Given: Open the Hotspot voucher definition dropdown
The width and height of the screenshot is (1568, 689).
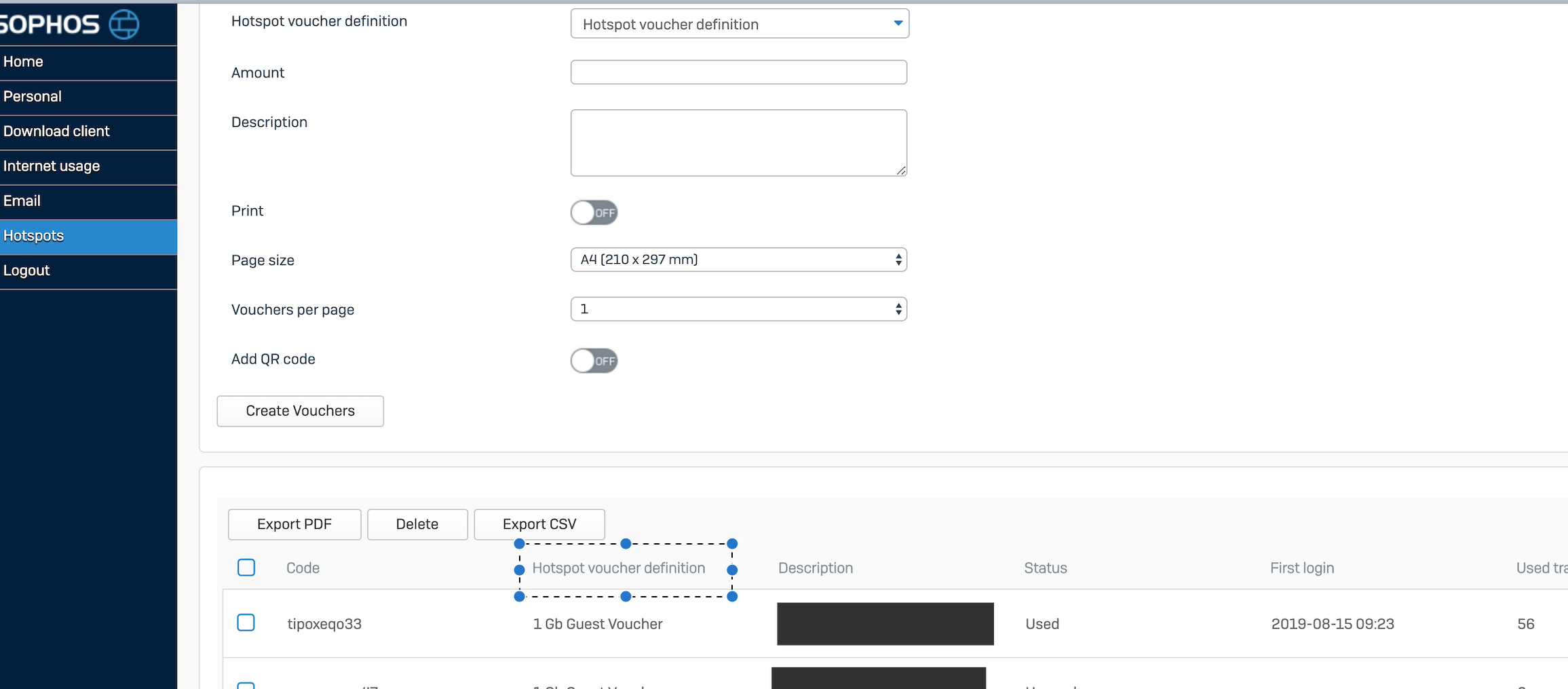Looking at the screenshot, I should click(739, 24).
